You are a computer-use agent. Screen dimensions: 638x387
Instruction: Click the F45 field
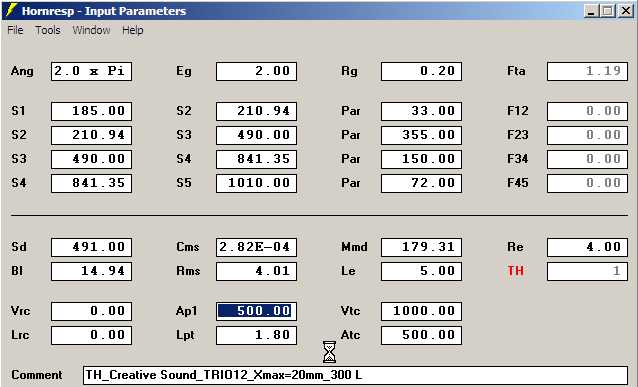587,183
